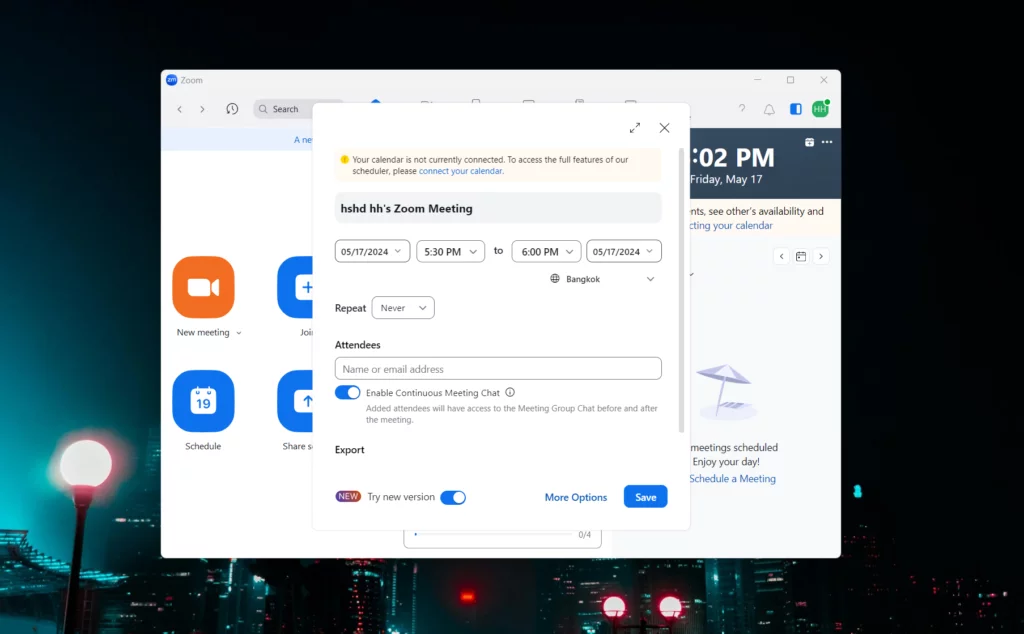Disable Enable Continuous Meeting Chat toggle
Screen dimensions: 1024x634
(x=347, y=393)
